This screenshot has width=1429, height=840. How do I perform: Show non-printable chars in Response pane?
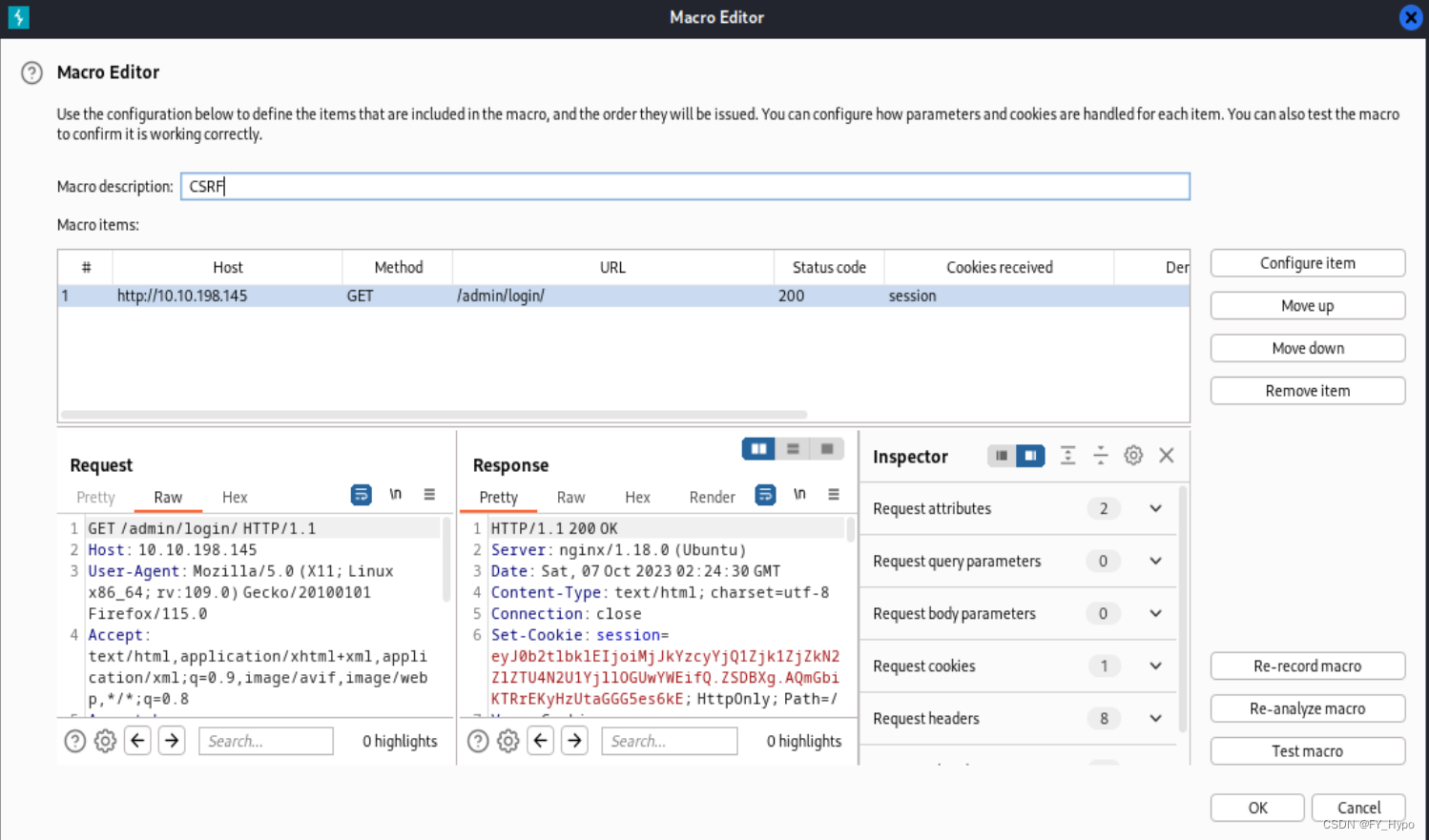tap(799, 494)
